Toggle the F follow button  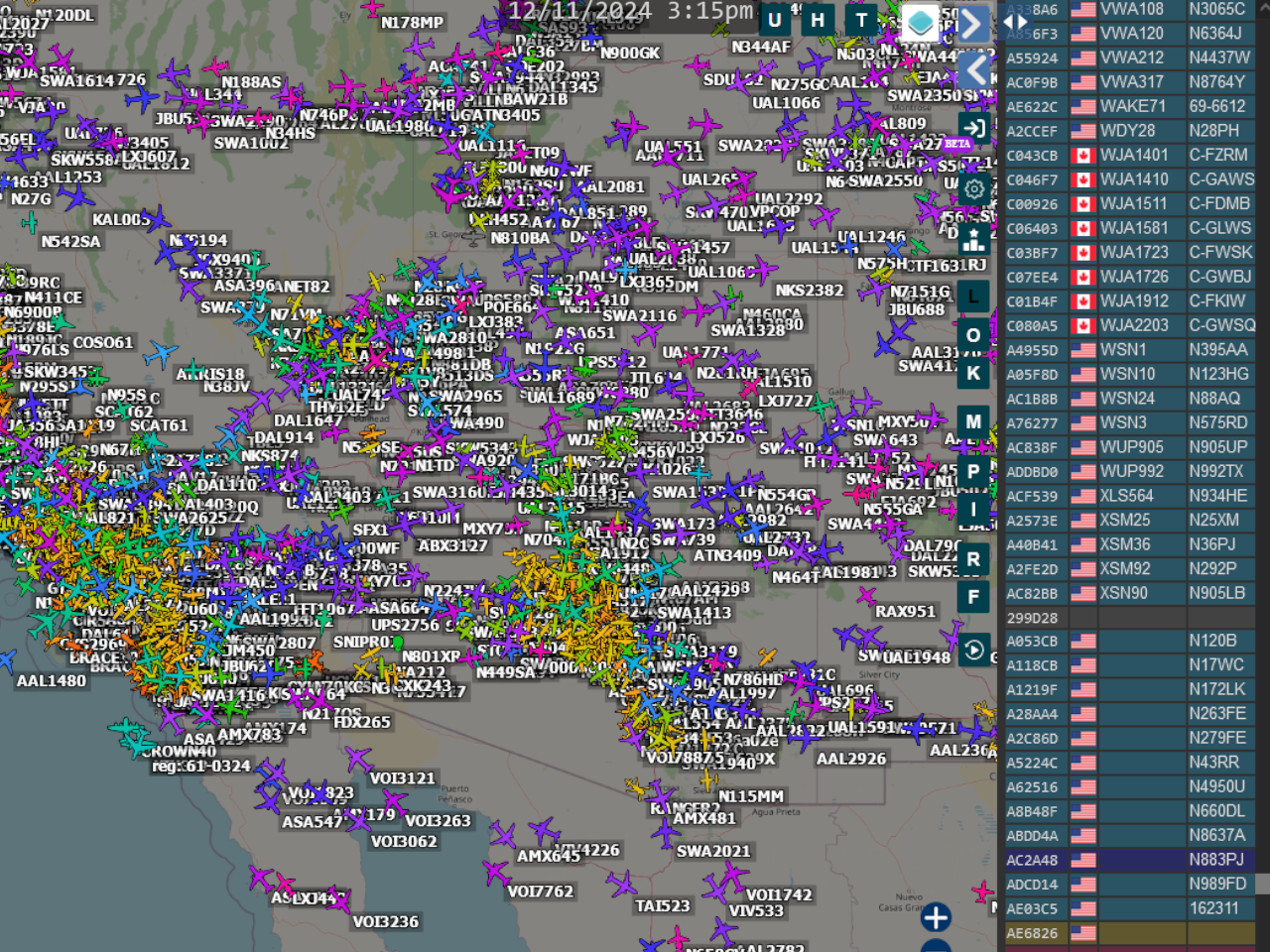coord(973,597)
